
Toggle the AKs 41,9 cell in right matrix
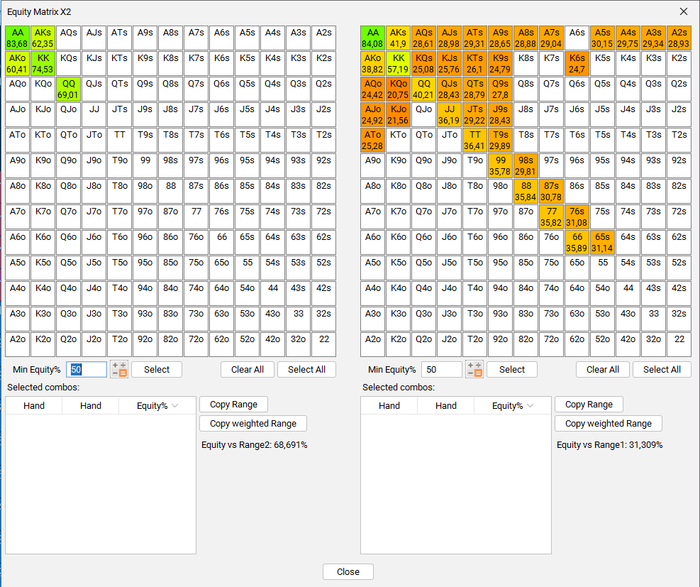[398, 38]
